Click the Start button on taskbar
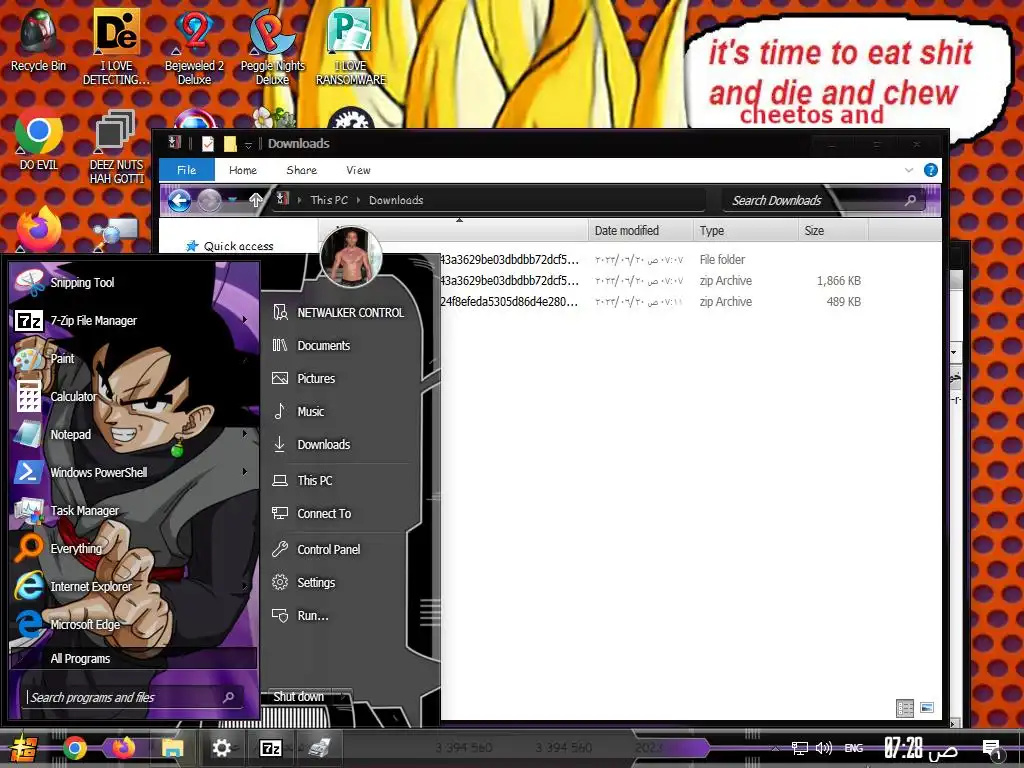The height and width of the screenshot is (768, 1024). pyautogui.click(x=22, y=748)
